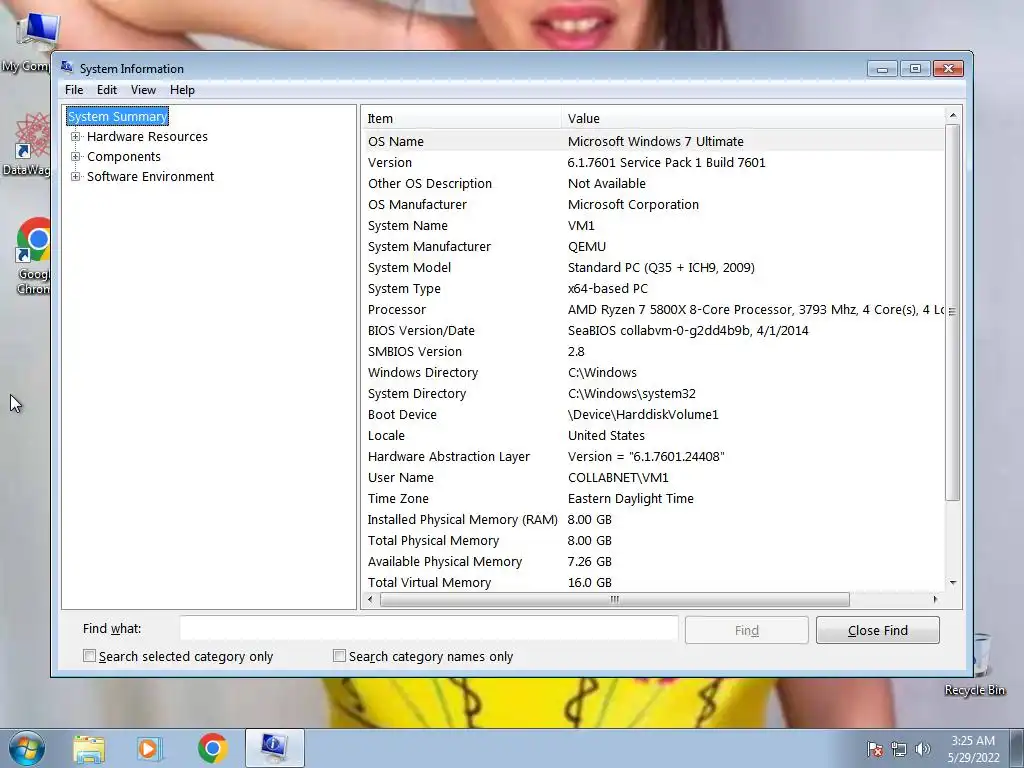Click the vertical scrollbar up arrow
Viewport: 1024px width, 768px height.
tap(953, 116)
